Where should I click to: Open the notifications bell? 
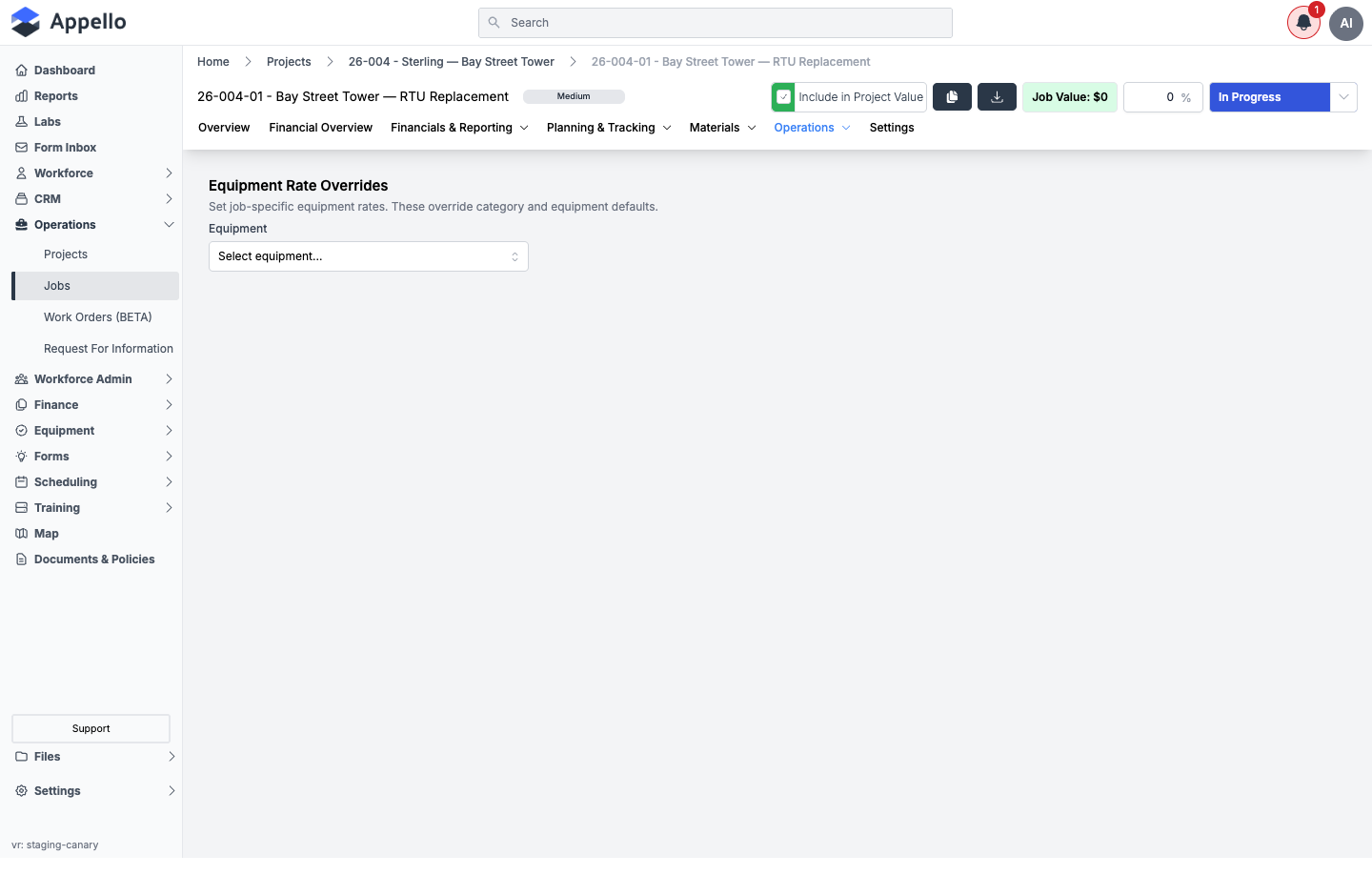tap(1303, 23)
